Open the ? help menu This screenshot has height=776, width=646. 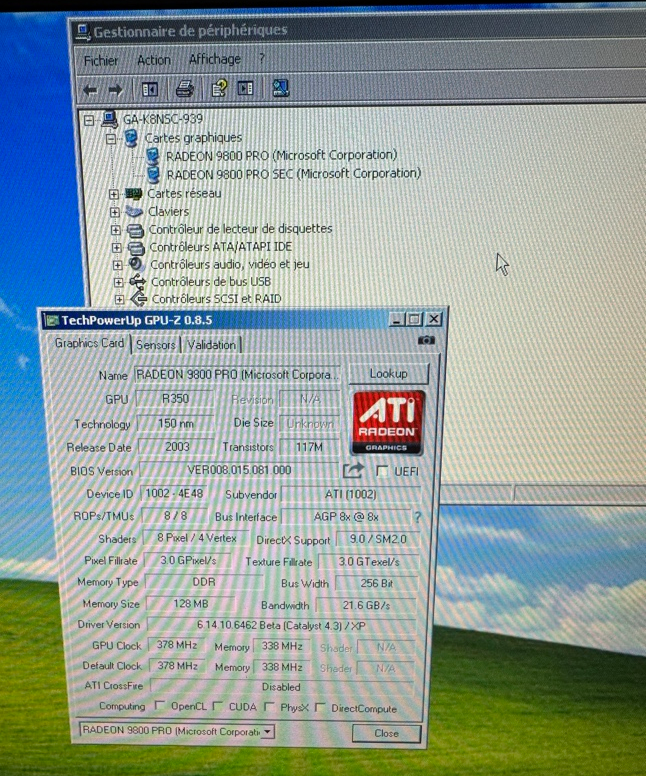click(x=262, y=58)
